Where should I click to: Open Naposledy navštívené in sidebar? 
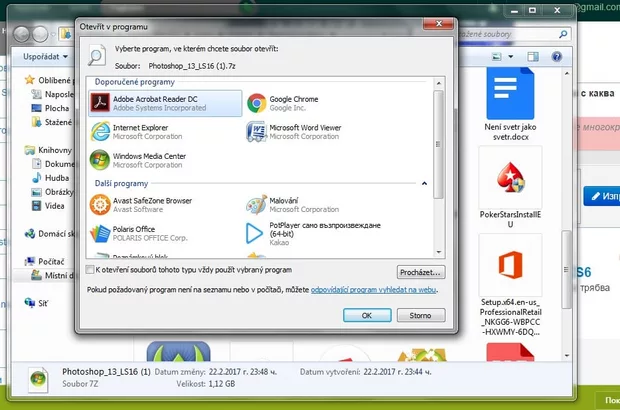53,94
